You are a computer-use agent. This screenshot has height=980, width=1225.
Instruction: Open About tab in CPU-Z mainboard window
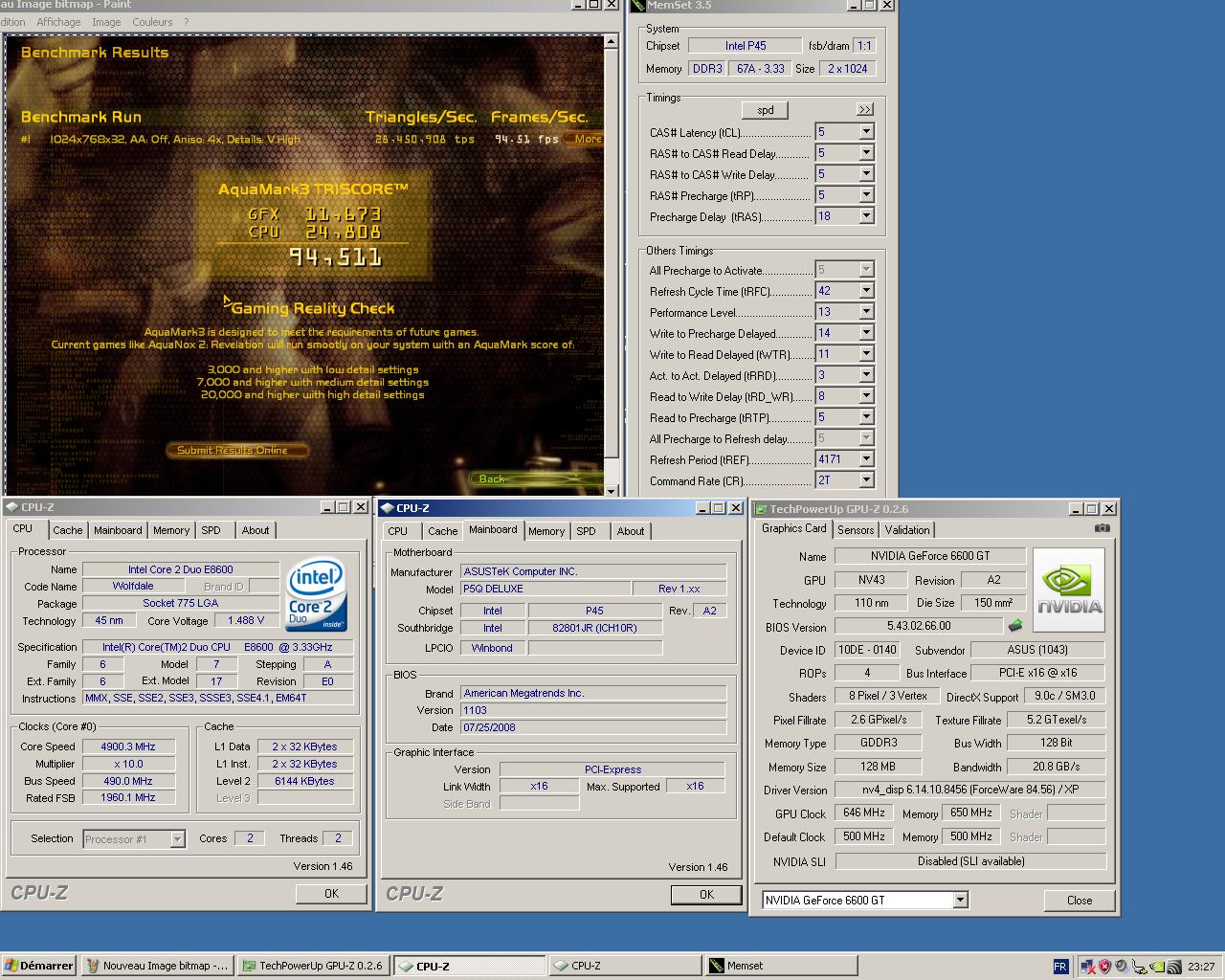coord(631,531)
